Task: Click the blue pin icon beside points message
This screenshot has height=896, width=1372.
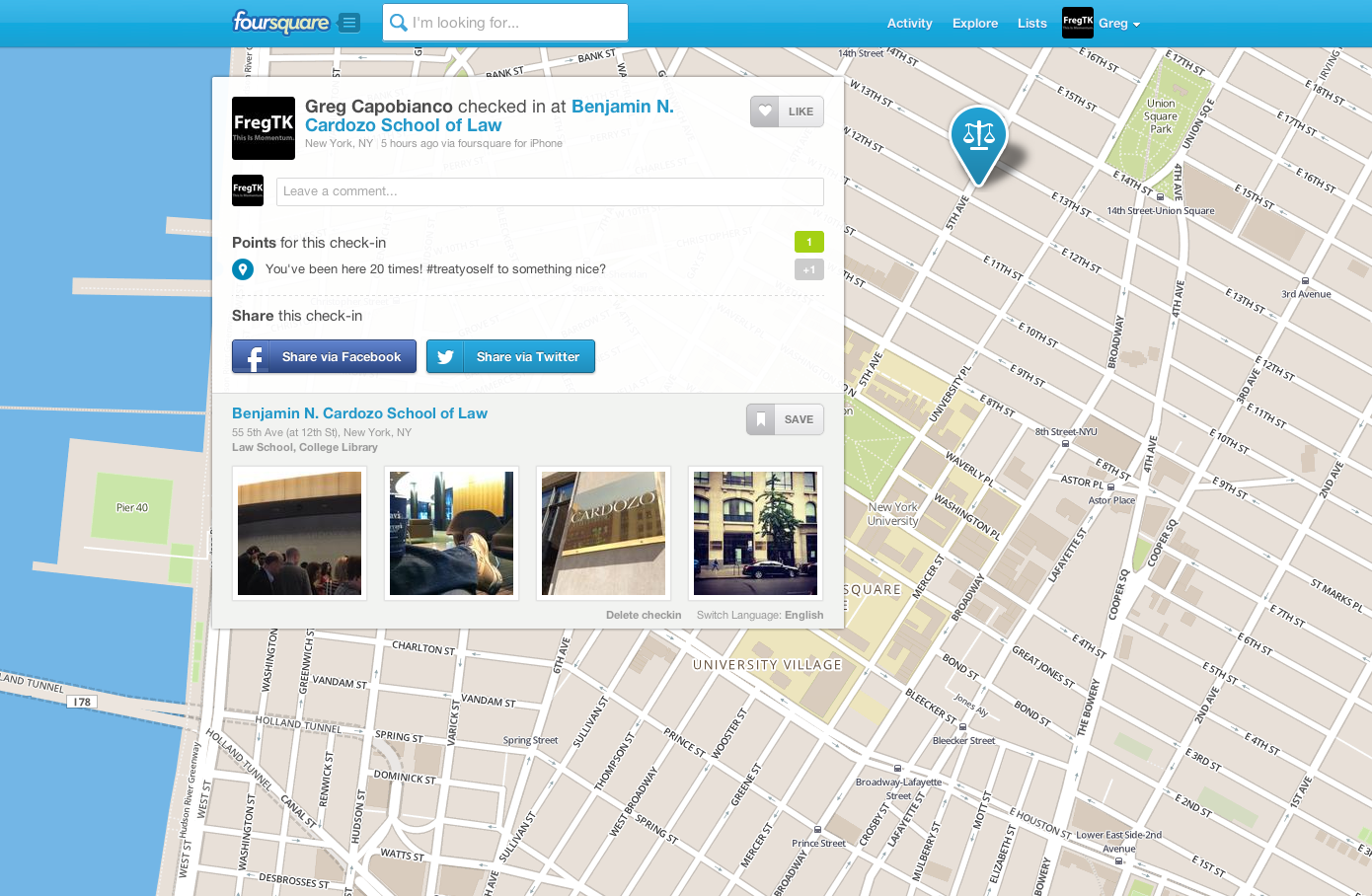Action: 243,268
